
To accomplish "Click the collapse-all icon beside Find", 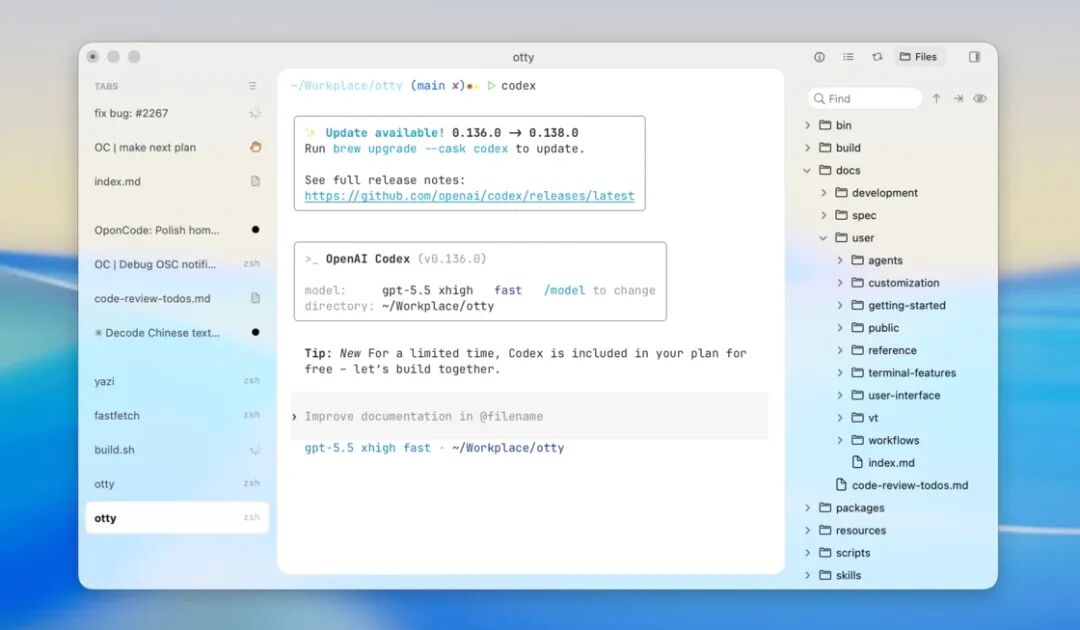I will pyautogui.click(x=958, y=98).
